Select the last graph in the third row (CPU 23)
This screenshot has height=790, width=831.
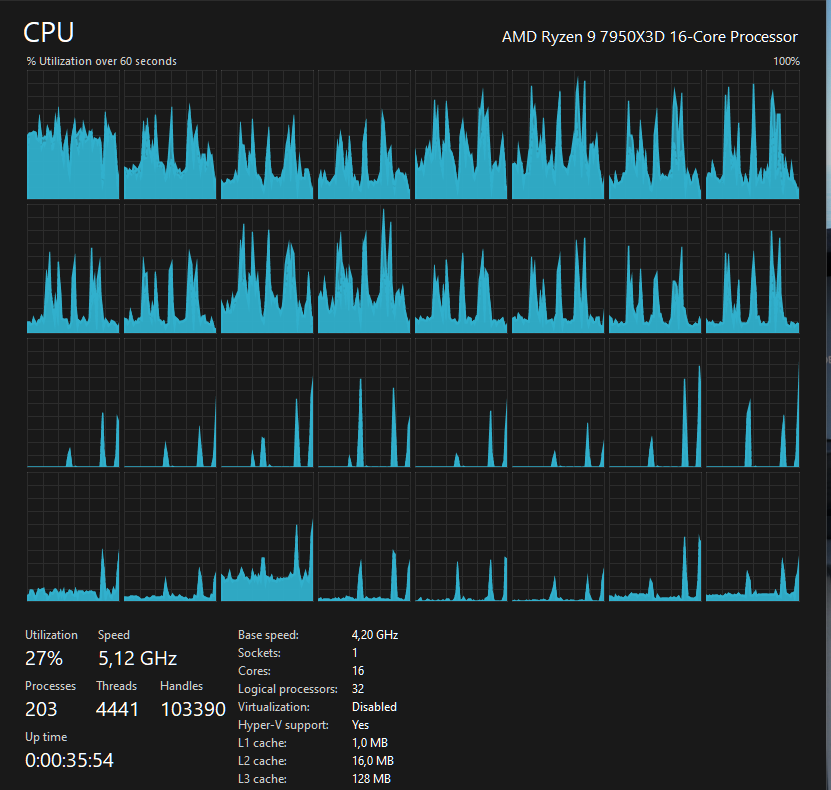(753, 403)
